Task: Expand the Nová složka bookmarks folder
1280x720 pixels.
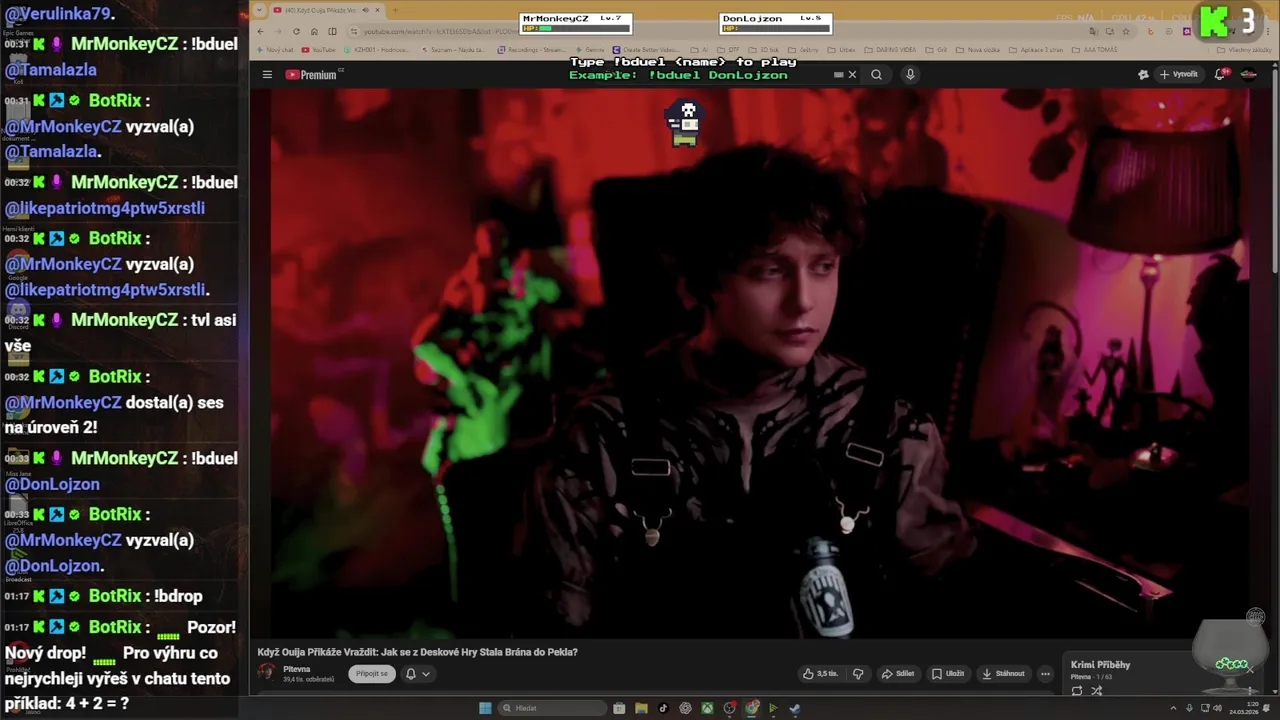Action: [978, 50]
